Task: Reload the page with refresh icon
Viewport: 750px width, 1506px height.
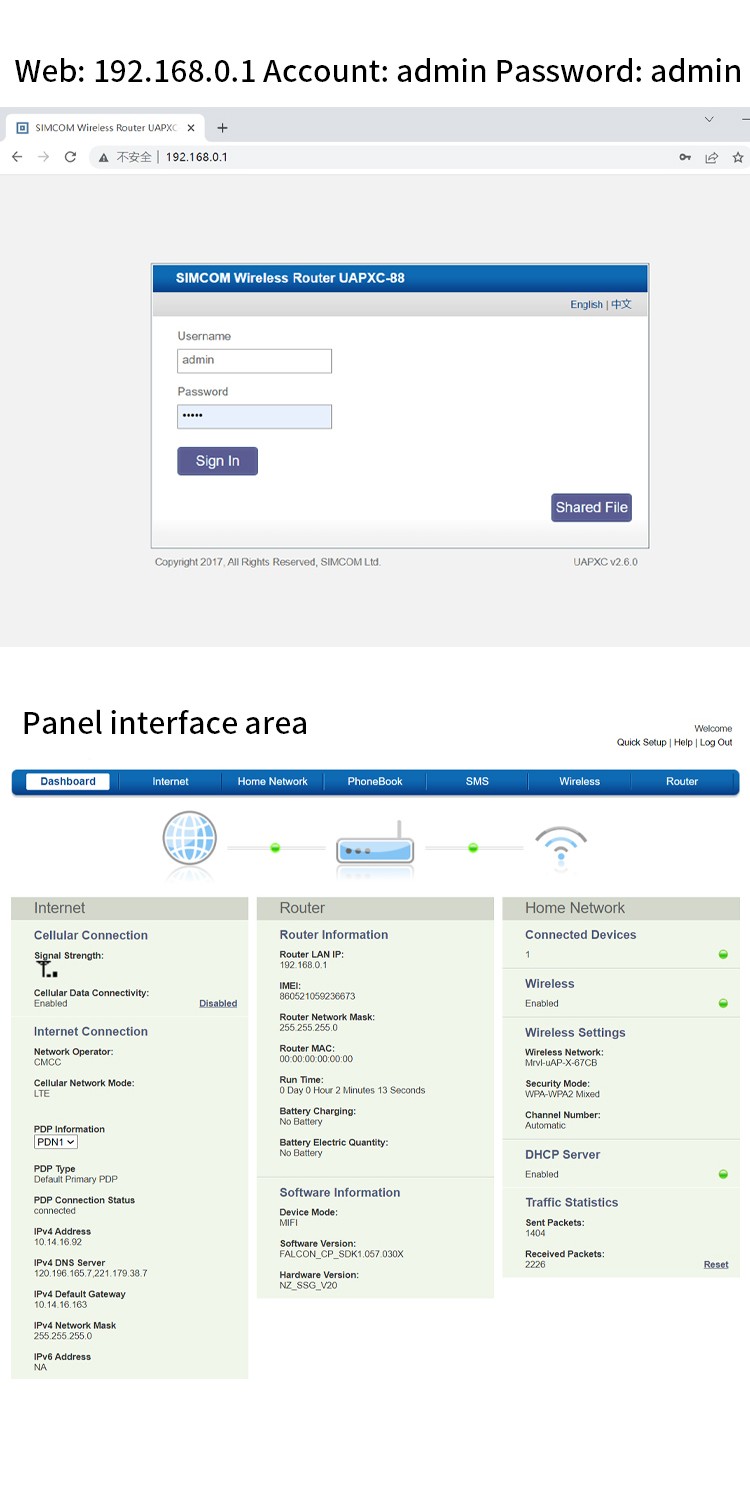Action: pyautogui.click(x=70, y=157)
